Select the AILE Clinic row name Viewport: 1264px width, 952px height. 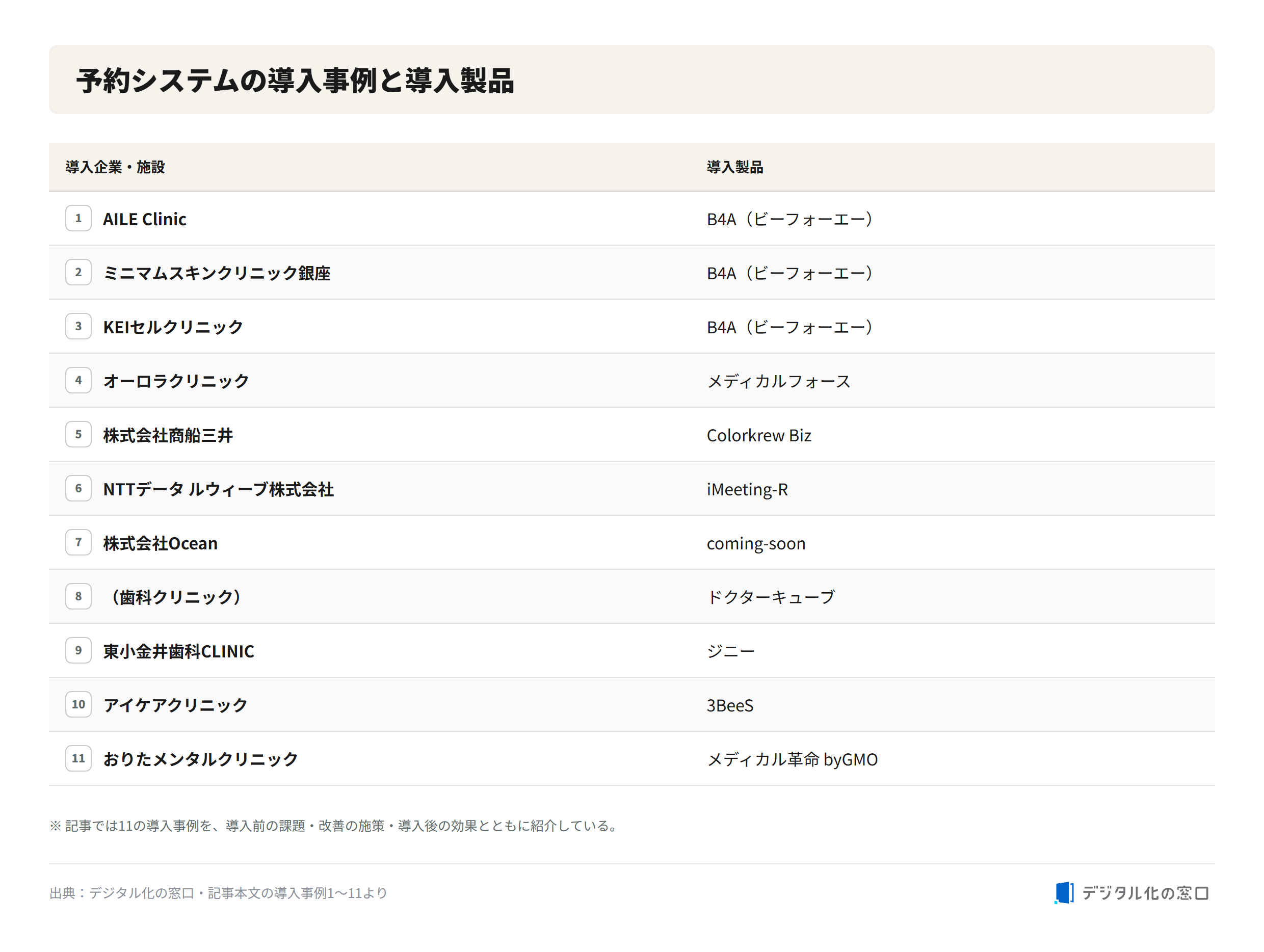tap(145, 219)
